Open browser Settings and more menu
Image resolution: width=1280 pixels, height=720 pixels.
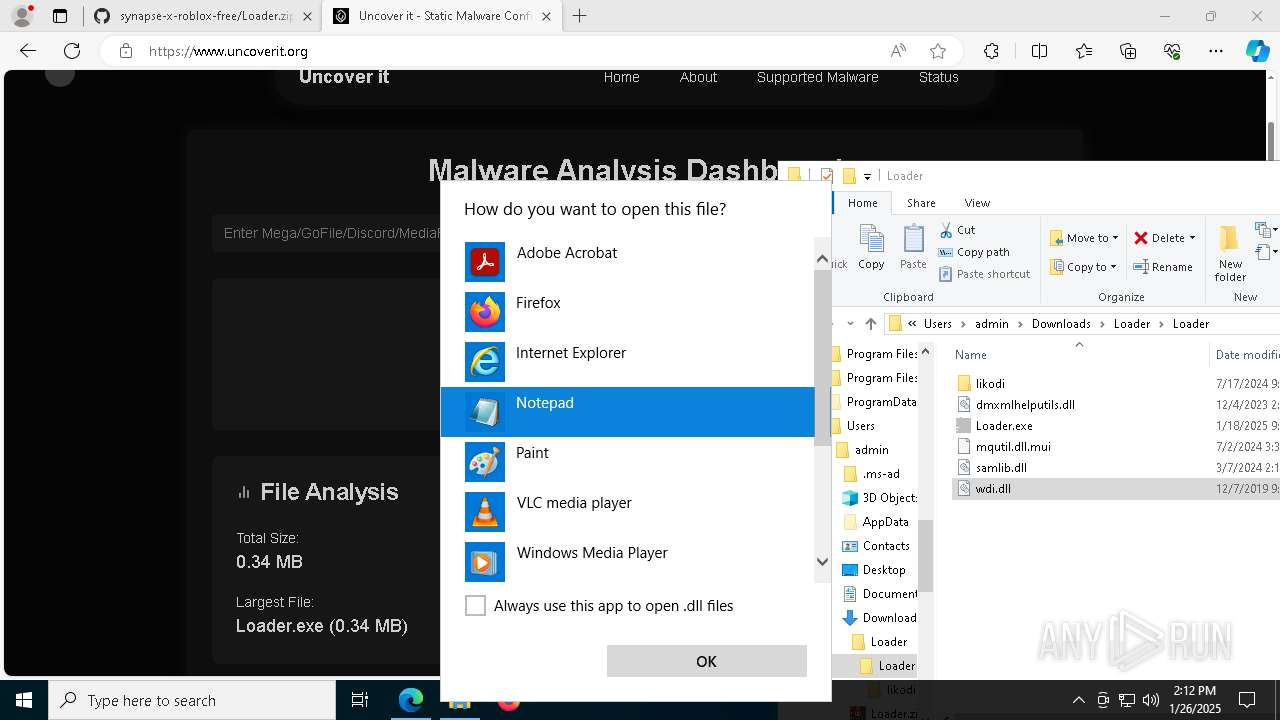pos(1216,51)
